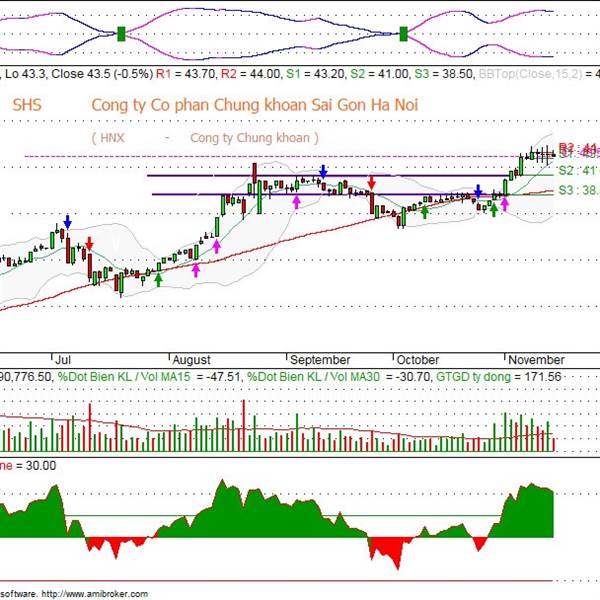600x600 pixels.
Task: Open the http://www.amibroker.com link
Action: pos(95,594)
